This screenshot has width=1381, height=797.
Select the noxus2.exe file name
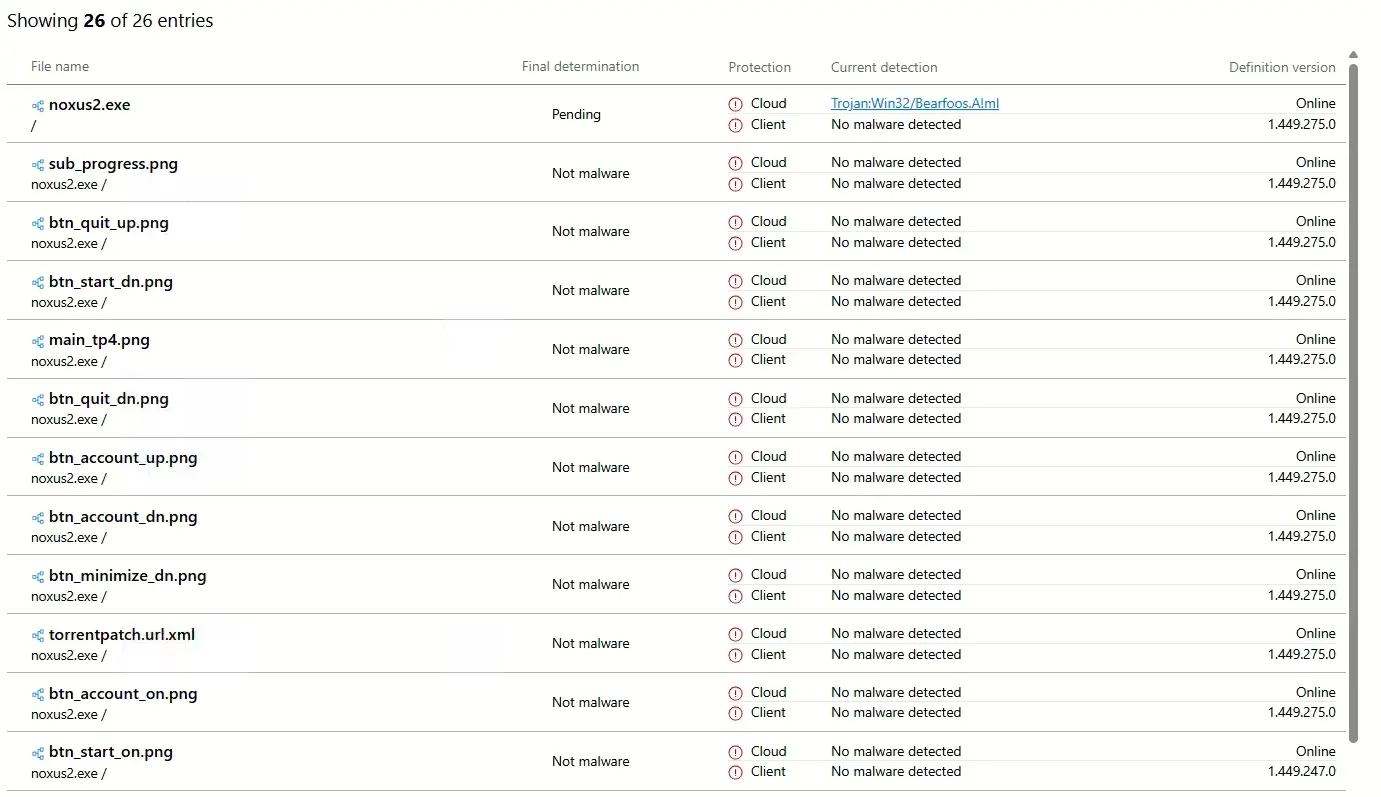(x=89, y=105)
